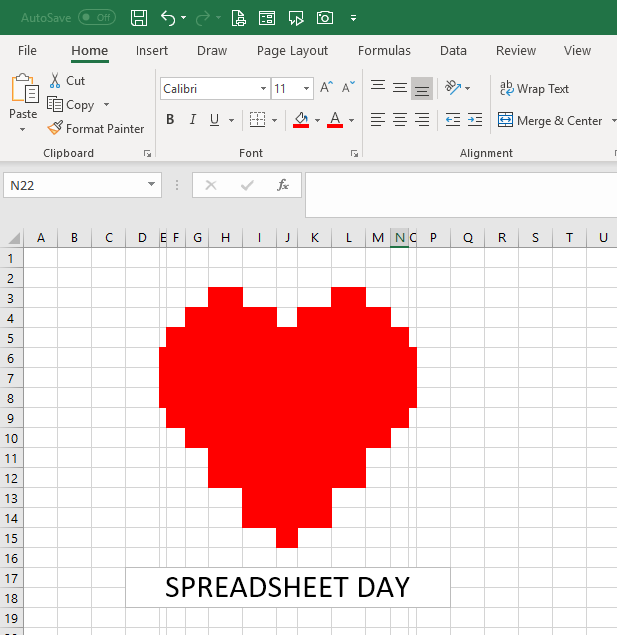Activate the Format Painter brush

[55, 128]
